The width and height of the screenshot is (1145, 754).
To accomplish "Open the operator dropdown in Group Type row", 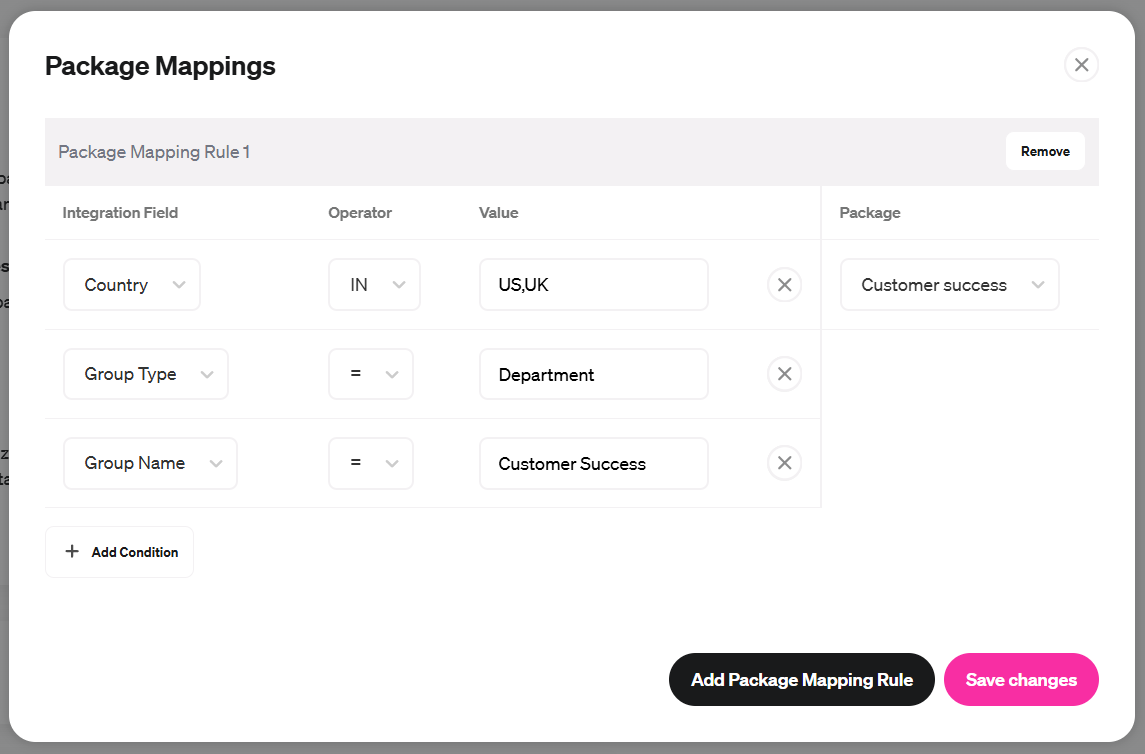I will (370, 373).
